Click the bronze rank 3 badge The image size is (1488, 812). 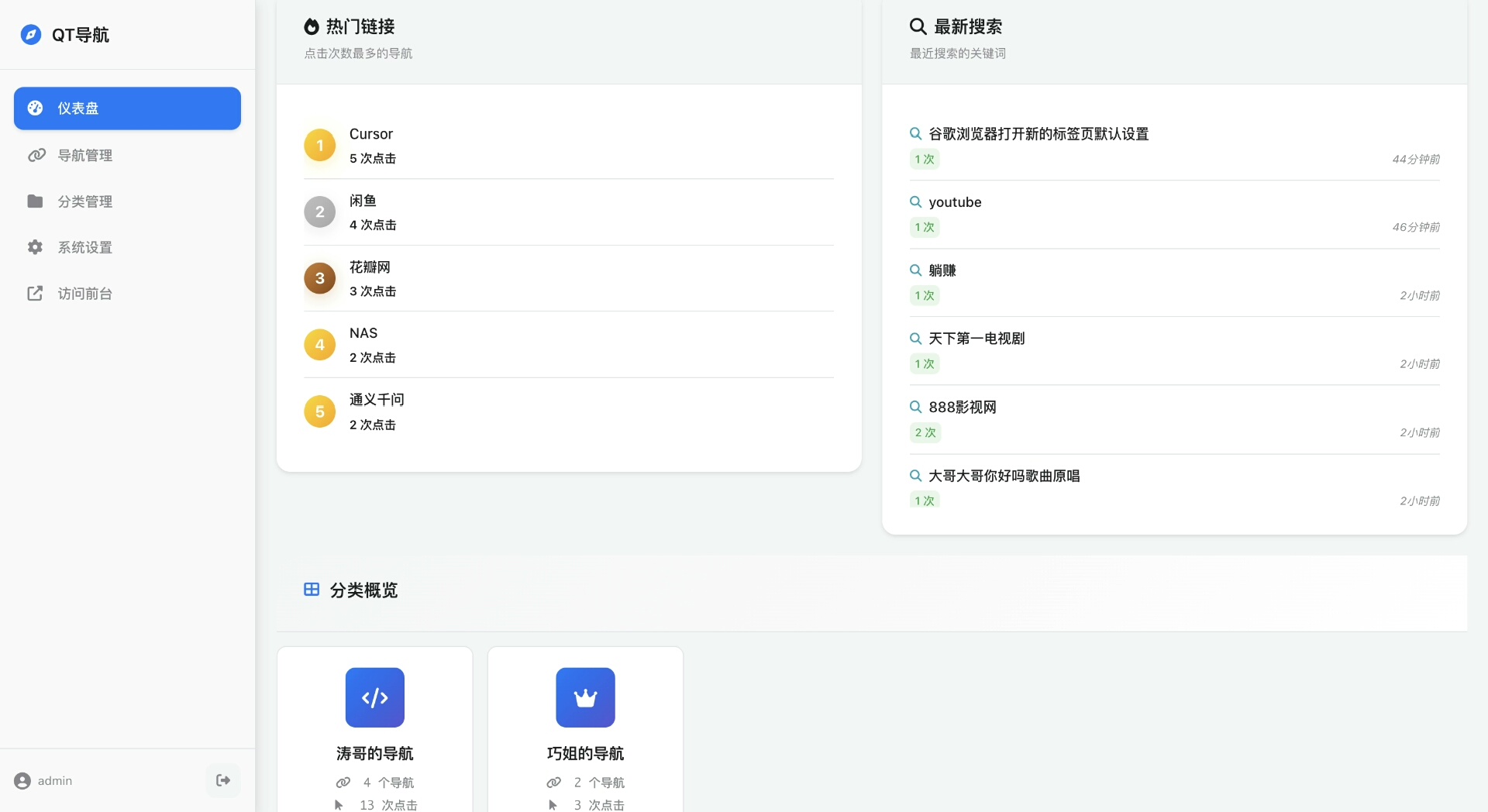tap(319, 279)
